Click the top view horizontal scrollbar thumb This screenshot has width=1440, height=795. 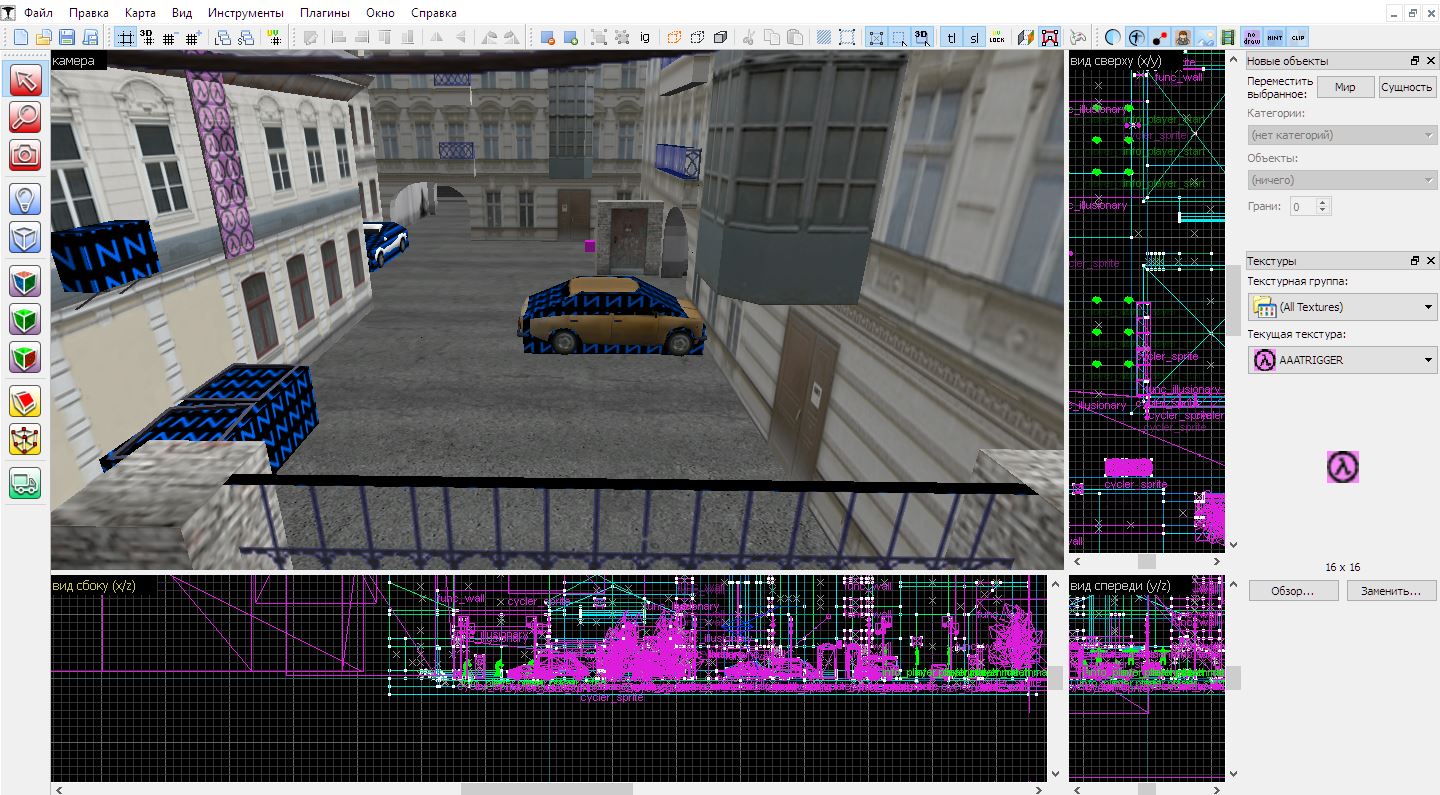(1146, 561)
